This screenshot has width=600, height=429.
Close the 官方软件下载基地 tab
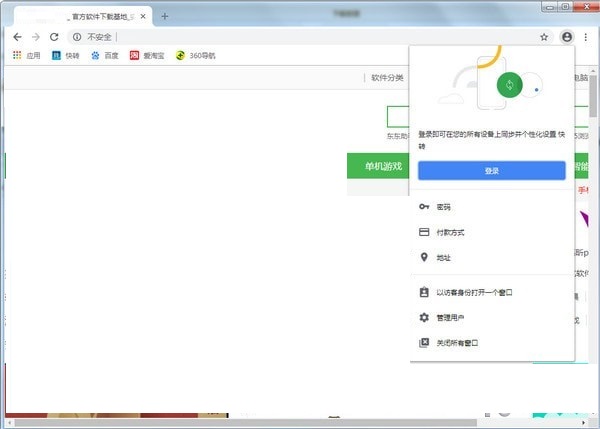[143, 16]
